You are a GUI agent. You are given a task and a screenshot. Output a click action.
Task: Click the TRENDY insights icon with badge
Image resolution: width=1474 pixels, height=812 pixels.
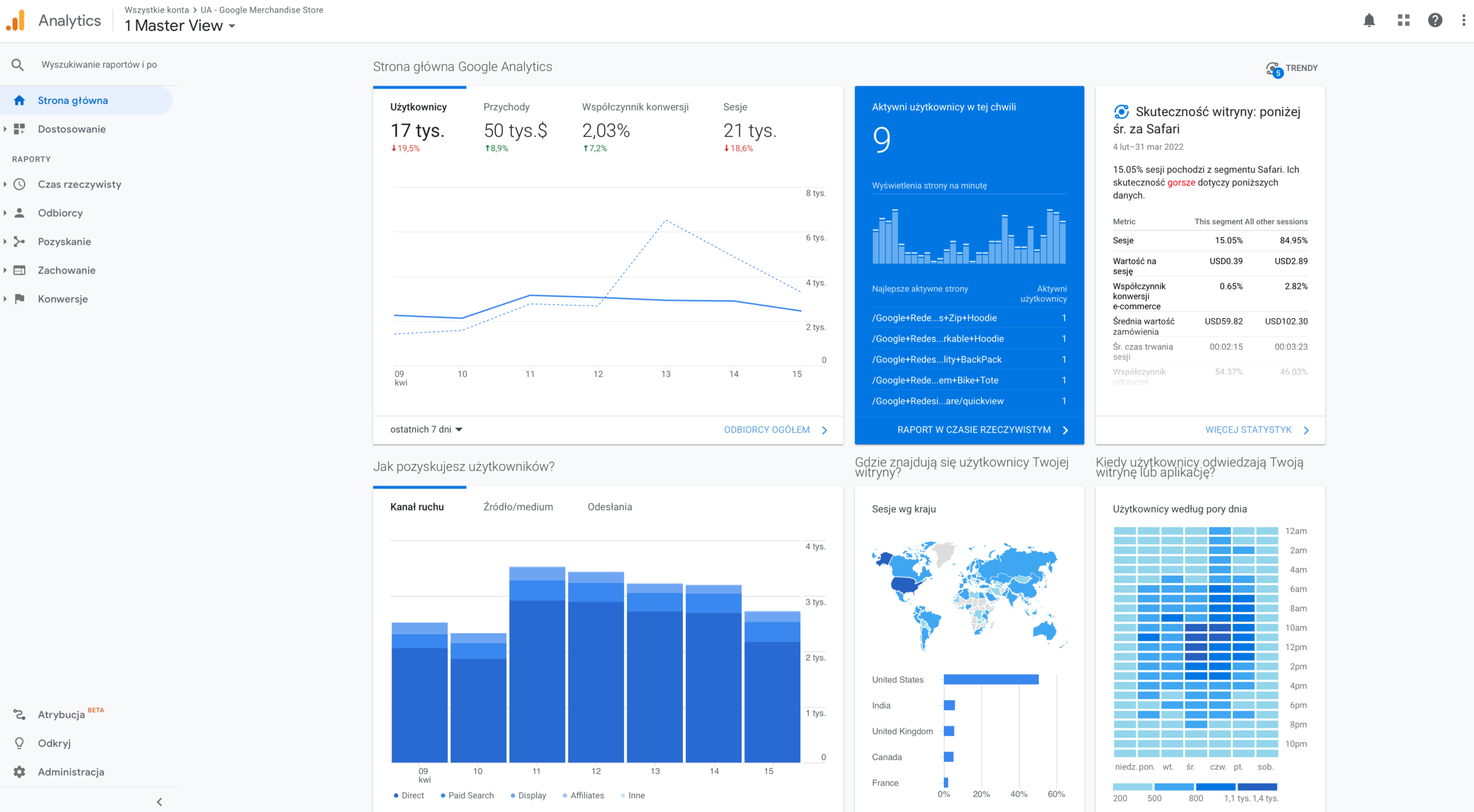(1274, 69)
